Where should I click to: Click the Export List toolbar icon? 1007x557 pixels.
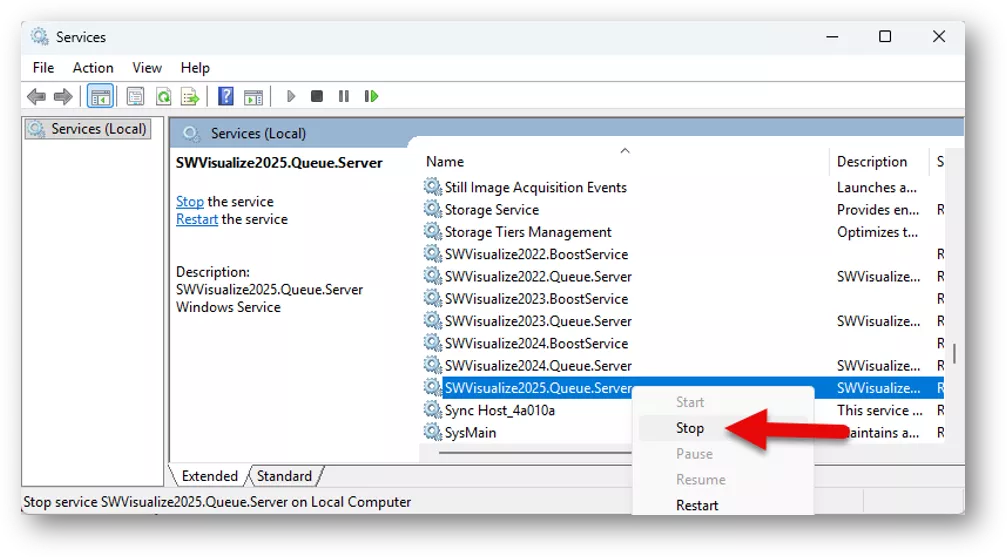tap(190, 96)
